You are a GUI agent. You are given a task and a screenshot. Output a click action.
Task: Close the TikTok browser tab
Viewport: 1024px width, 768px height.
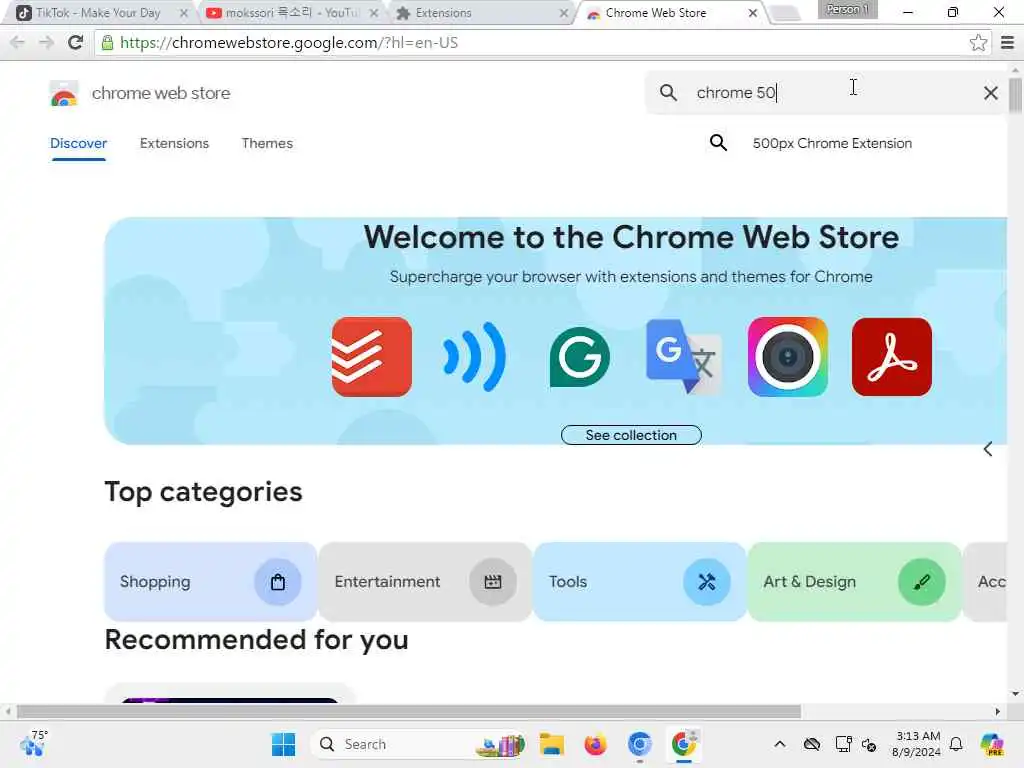pyautogui.click(x=184, y=13)
